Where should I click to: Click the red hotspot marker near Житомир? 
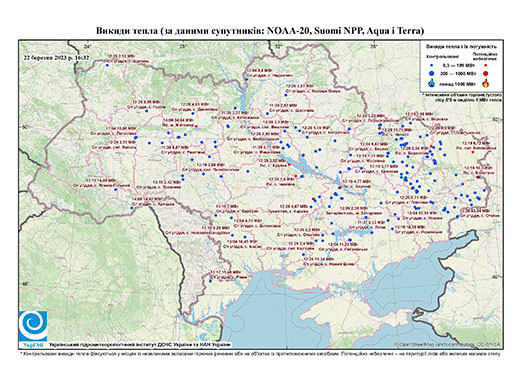tap(196, 126)
